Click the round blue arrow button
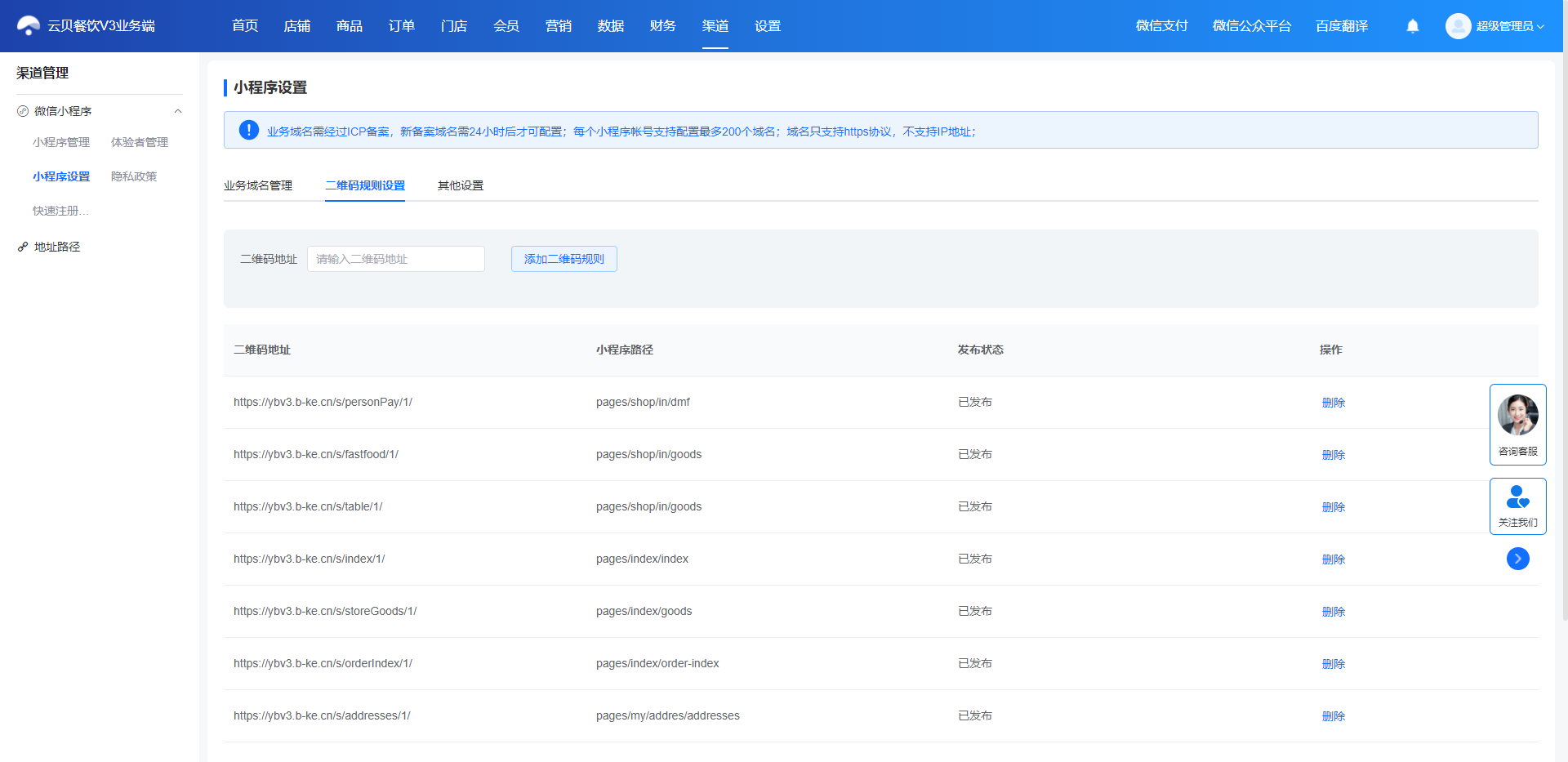The image size is (1568, 762). 1517,559
